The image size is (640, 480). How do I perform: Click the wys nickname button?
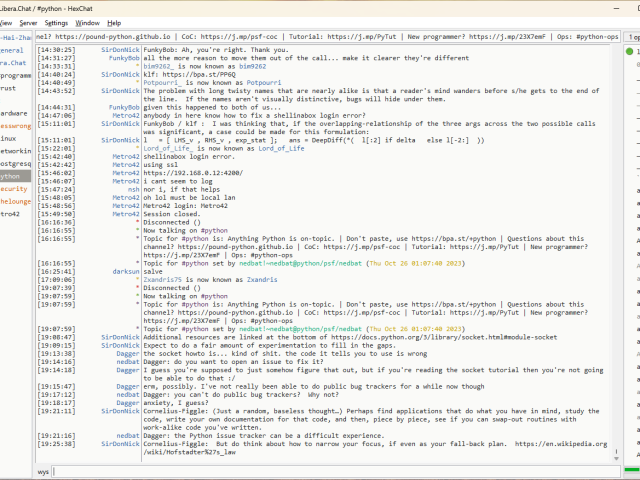pyautogui.click(x=44, y=470)
